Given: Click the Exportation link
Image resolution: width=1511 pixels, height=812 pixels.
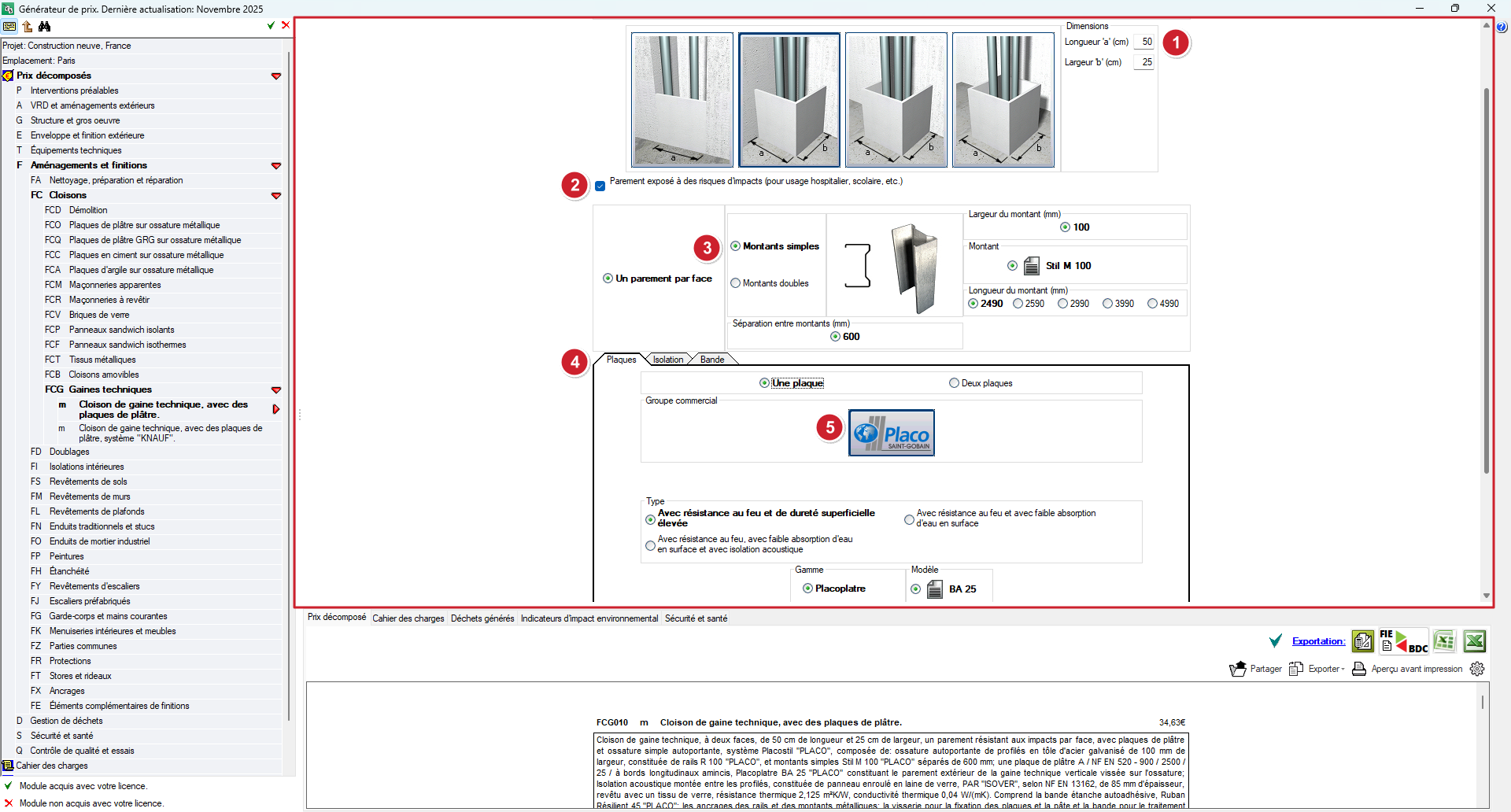Looking at the screenshot, I should click(x=1318, y=641).
